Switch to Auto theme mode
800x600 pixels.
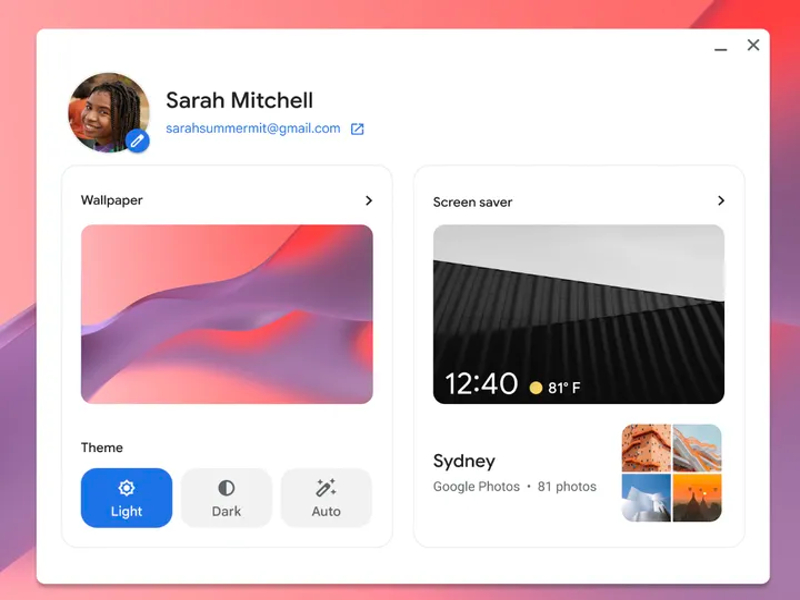click(326, 497)
